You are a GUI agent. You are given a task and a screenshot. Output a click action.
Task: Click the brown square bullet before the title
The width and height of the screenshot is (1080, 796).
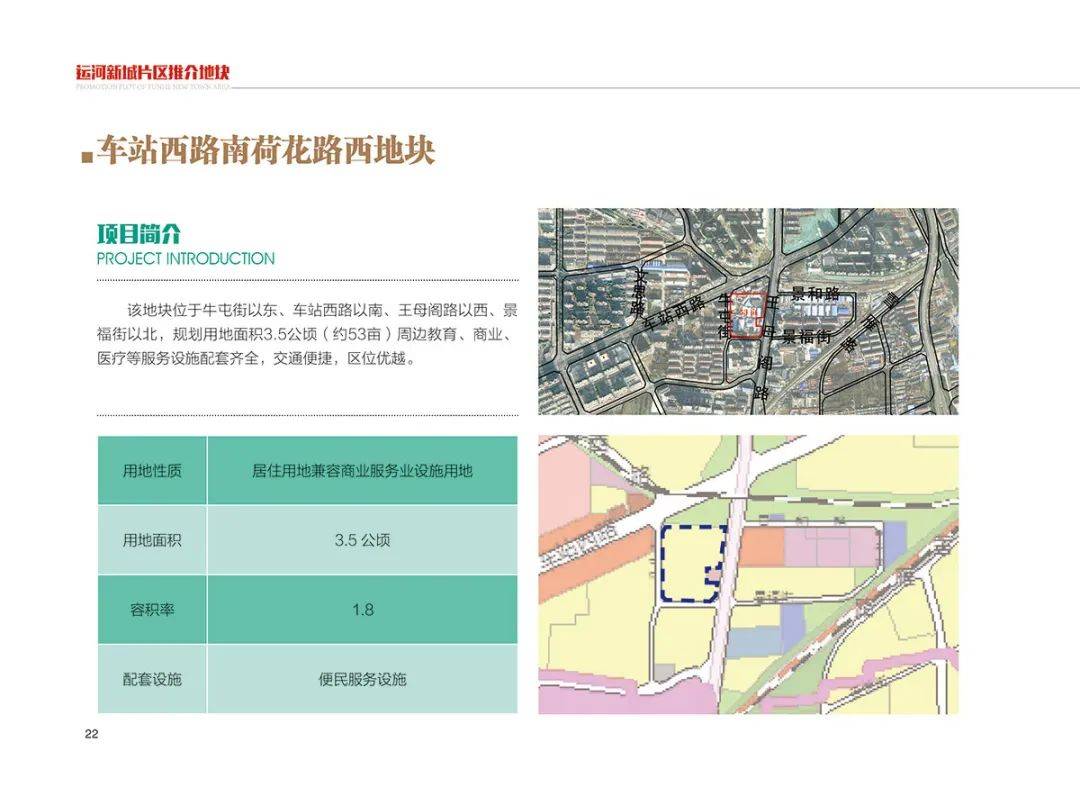click(87, 156)
